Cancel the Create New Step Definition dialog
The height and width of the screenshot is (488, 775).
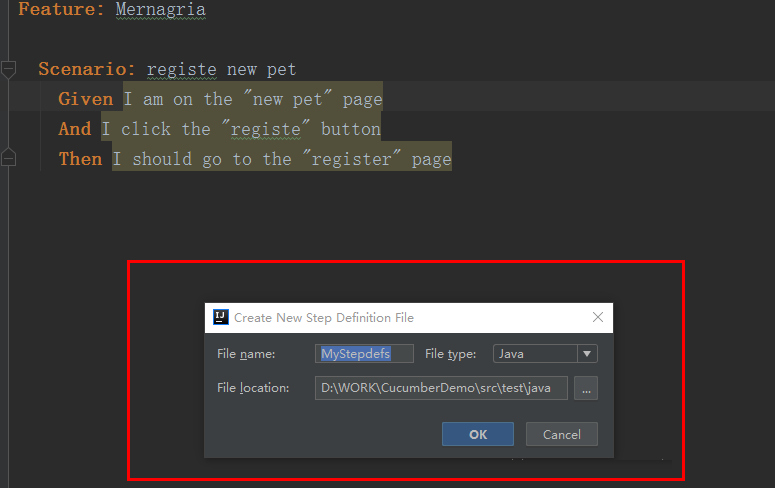[561, 434]
